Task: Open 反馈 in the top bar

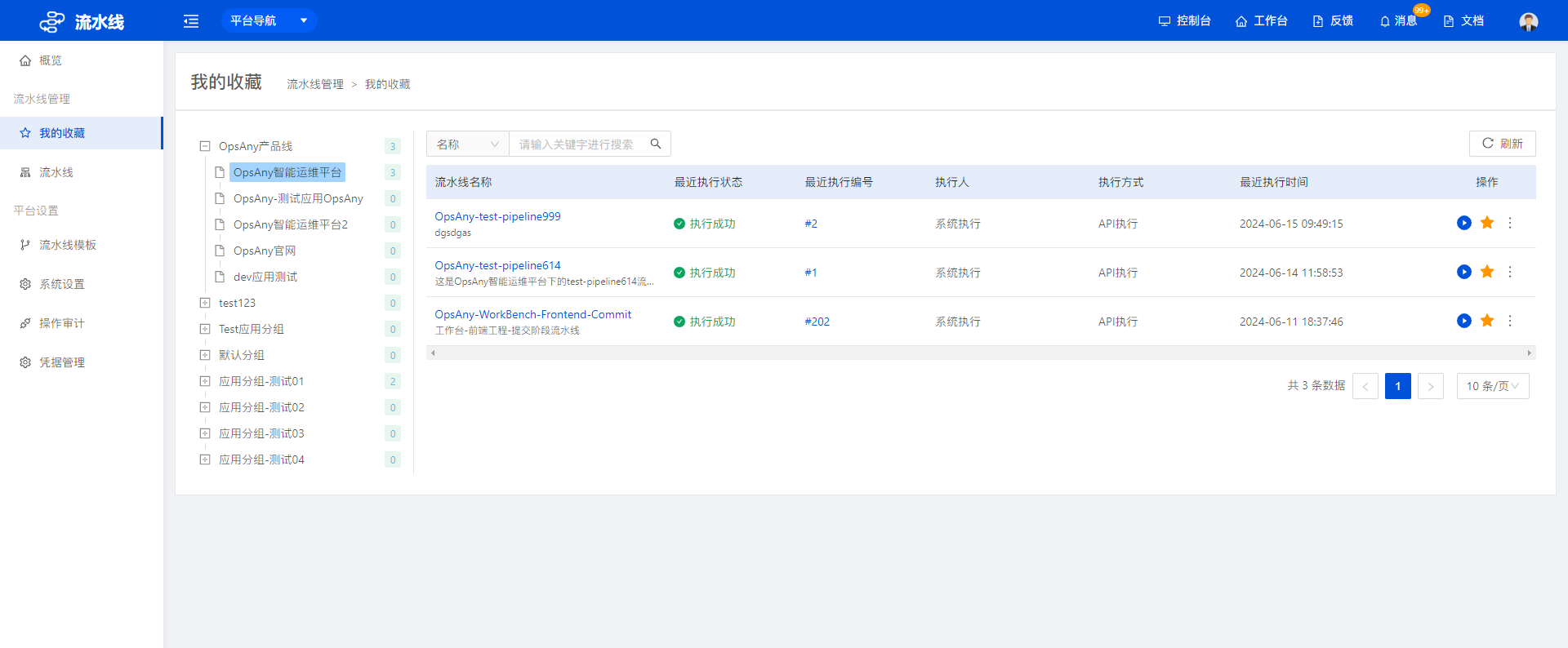Action: coord(1333,20)
